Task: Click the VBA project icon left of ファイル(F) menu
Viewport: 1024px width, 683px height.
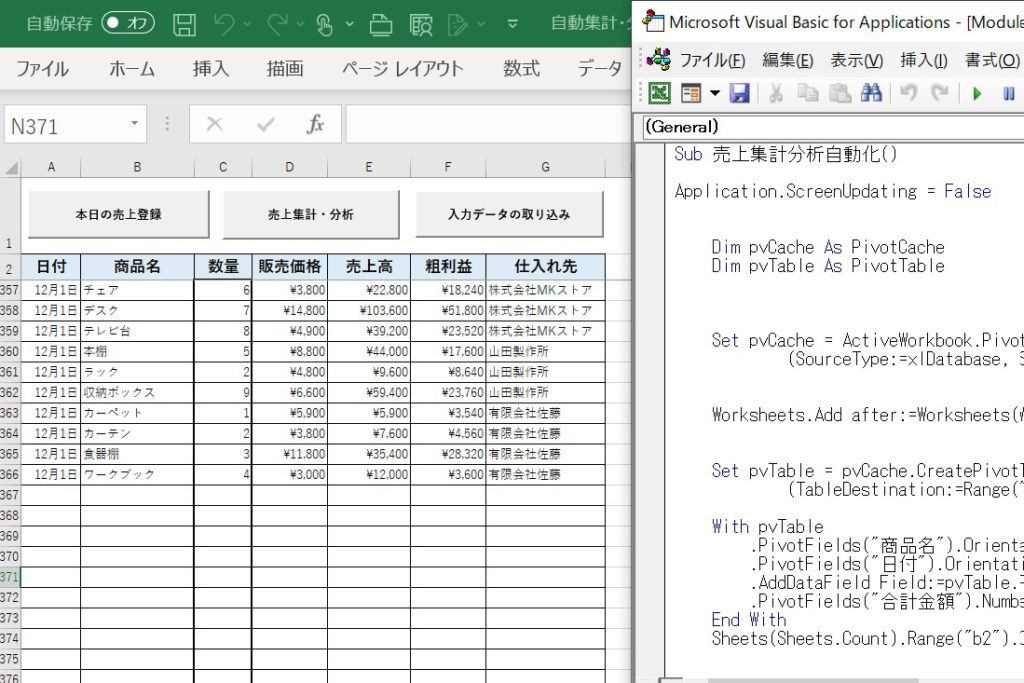Action: click(659, 59)
